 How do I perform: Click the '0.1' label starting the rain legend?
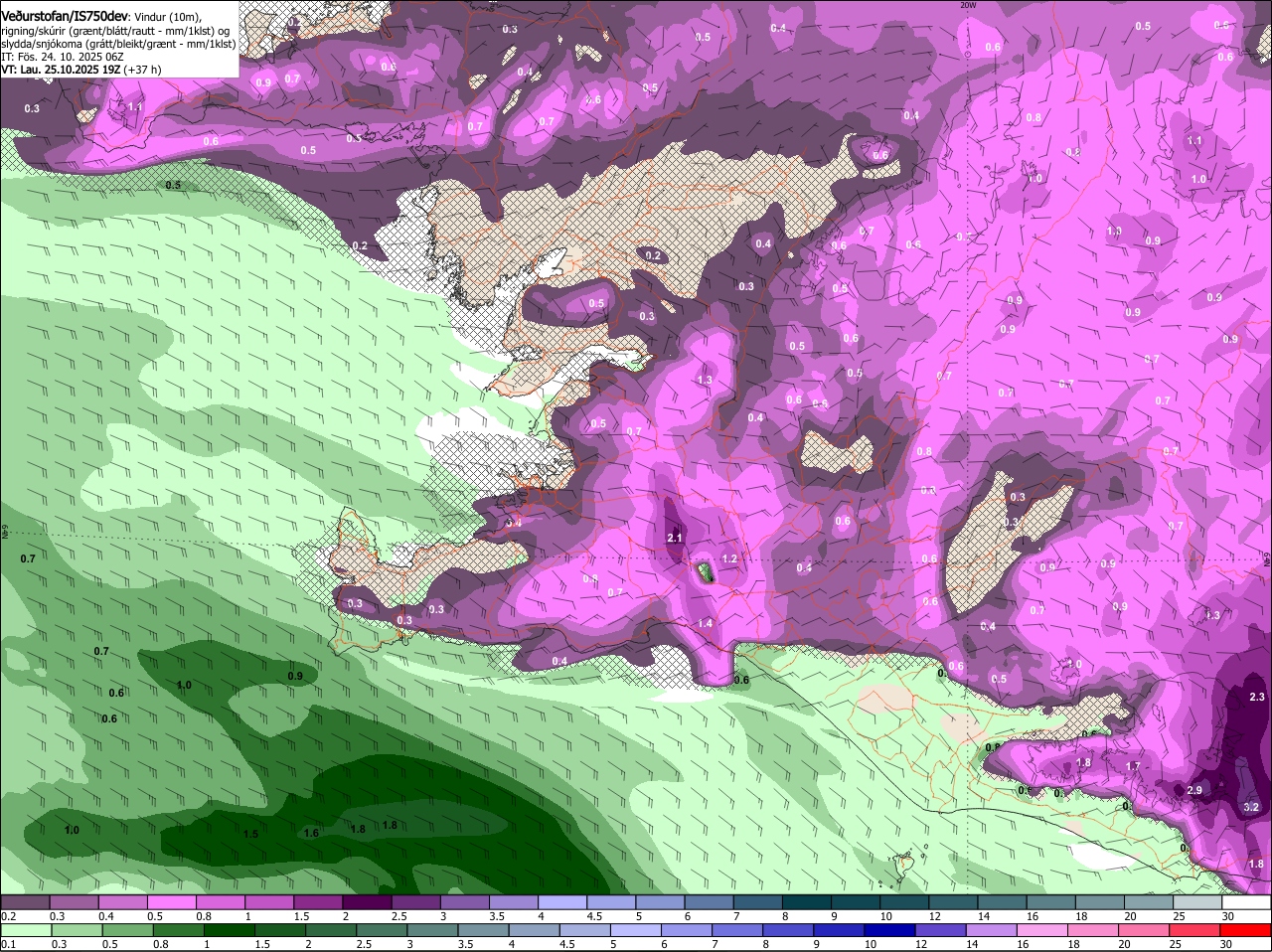click(9, 944)
